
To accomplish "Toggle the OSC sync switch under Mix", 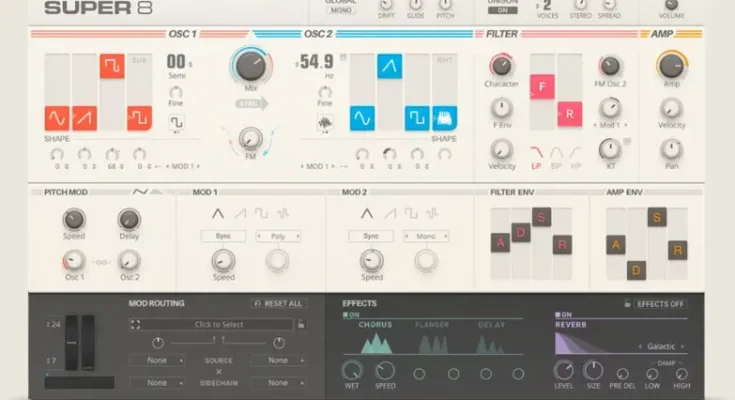I will pos(251,103).
